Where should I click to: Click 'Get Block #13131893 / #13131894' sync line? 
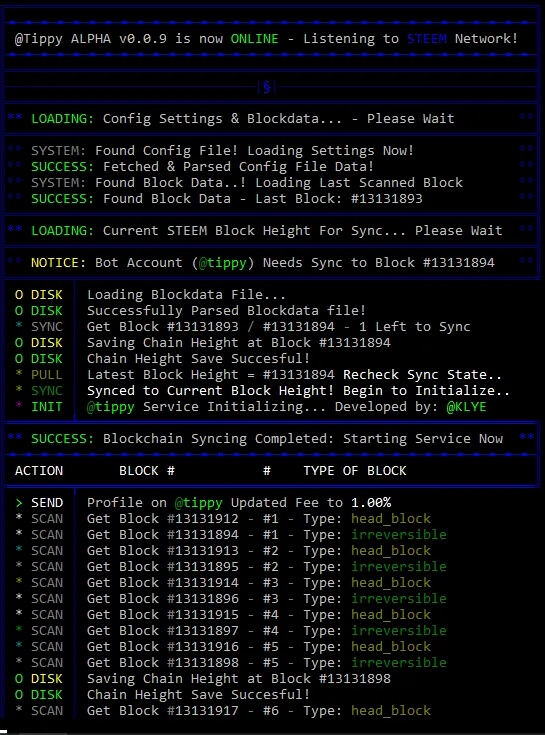pyautogui.click(x=278, y=326)
